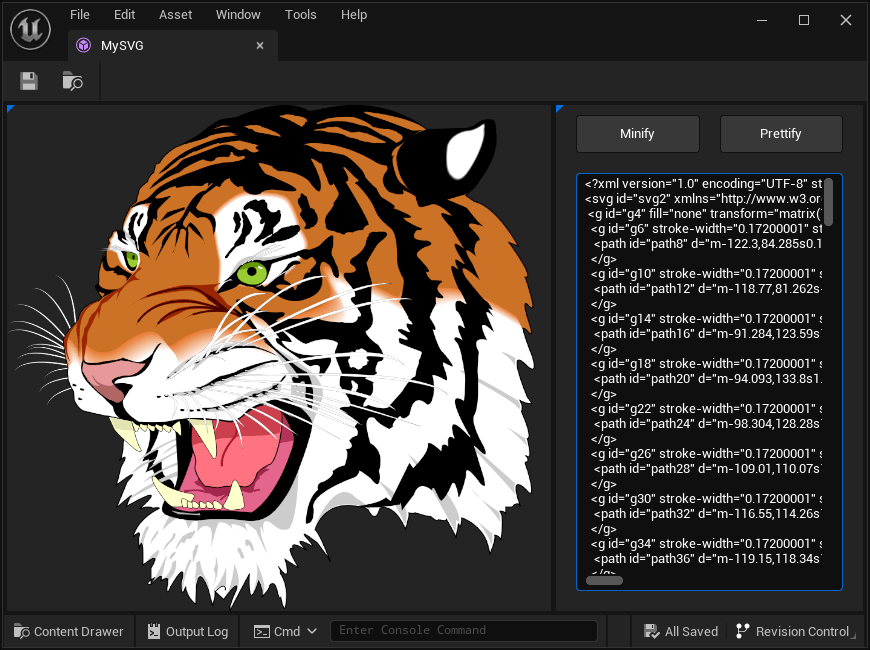Click the '<path id="path24"' line
870x650 pixels.
tap(707, 424)
